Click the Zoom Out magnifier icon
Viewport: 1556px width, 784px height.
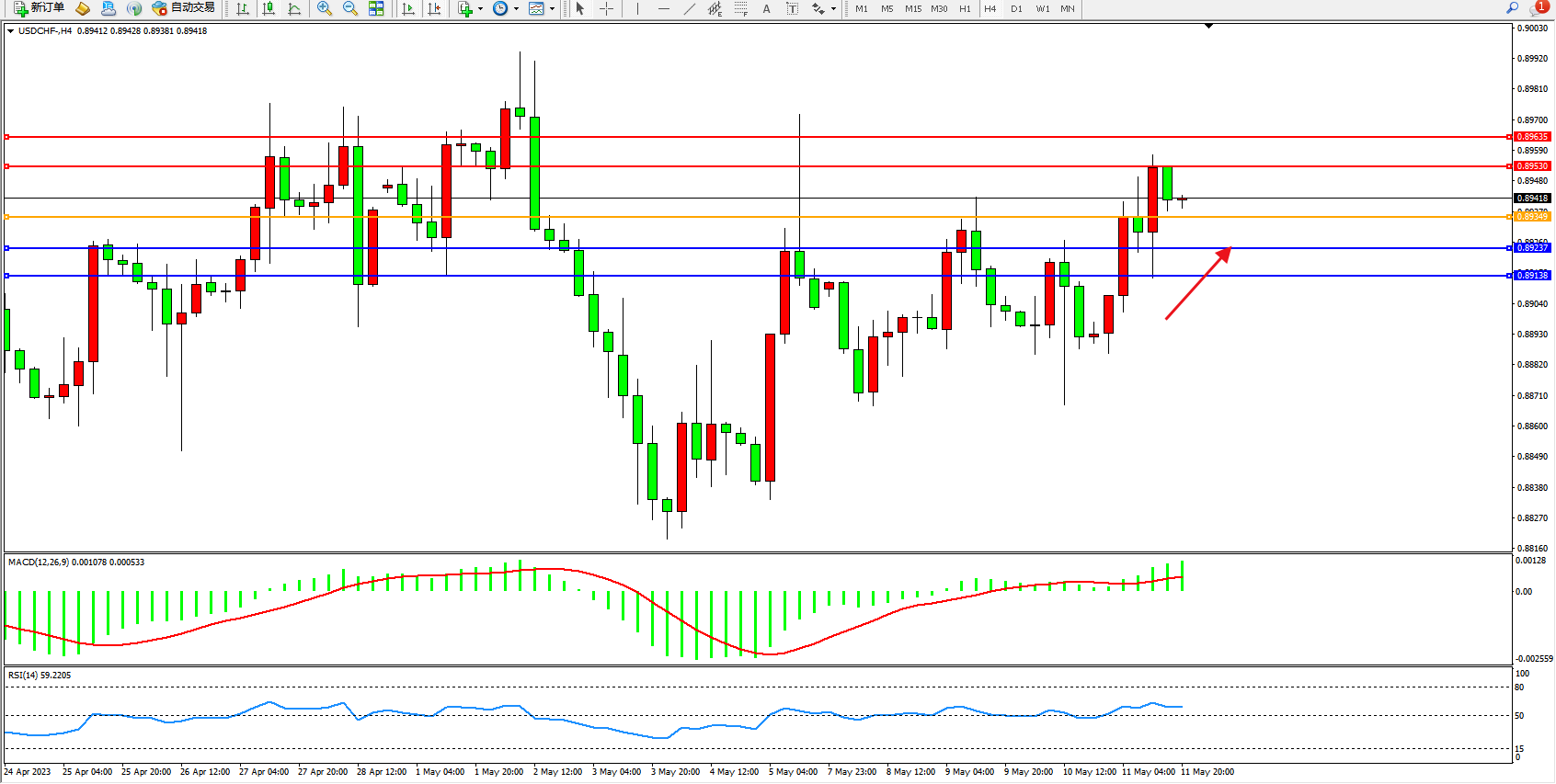point(349,8)
